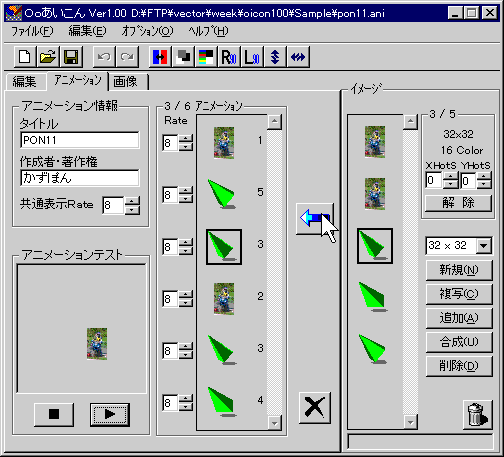The width and height of the screenshot is (504, 457).
Task: Open the 32 x 32 size dropdown
Action: click(x=483, y=246)
